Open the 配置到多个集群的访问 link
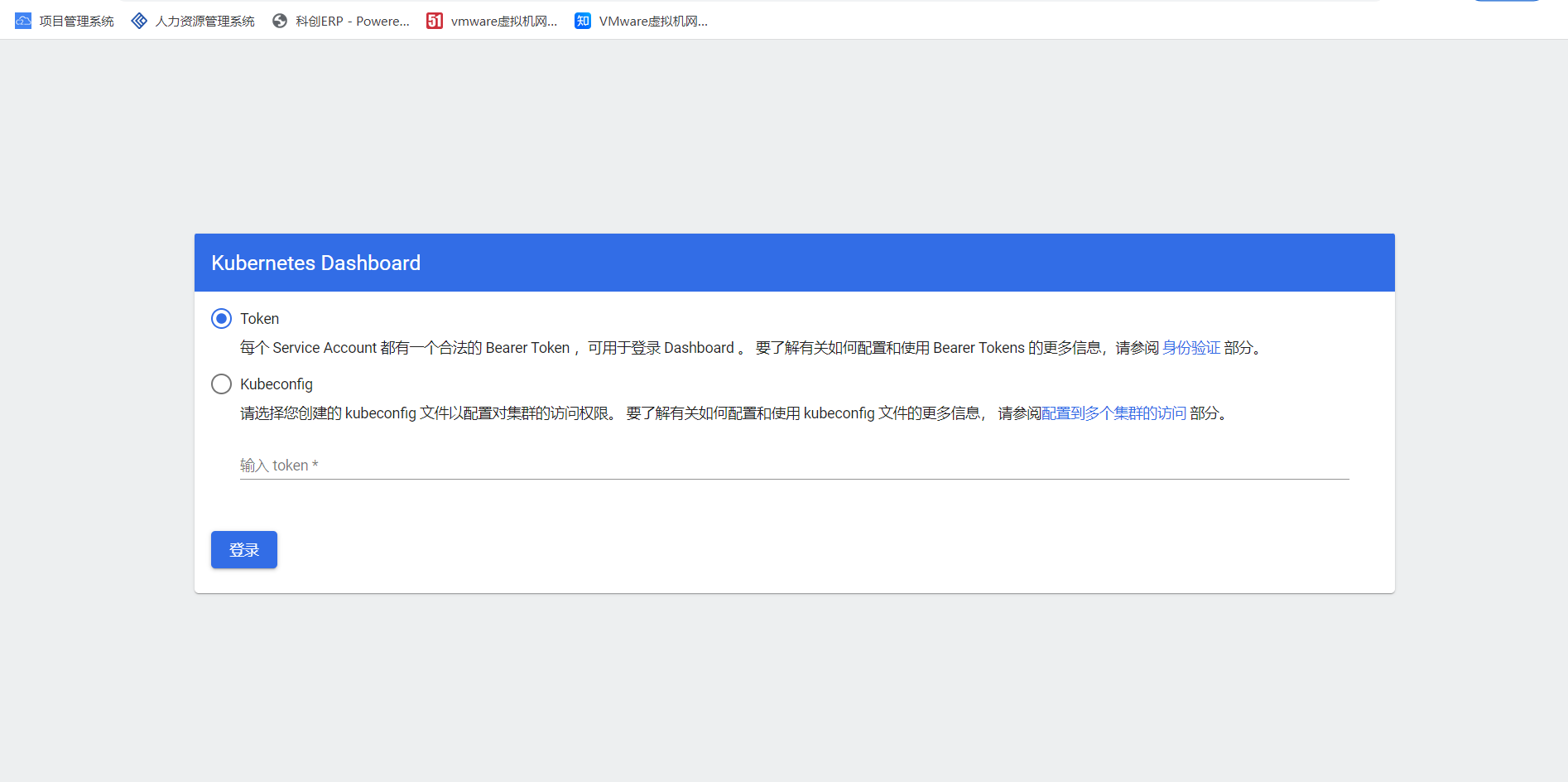This screenshot has height=782, width=1568. (1113, 413)
